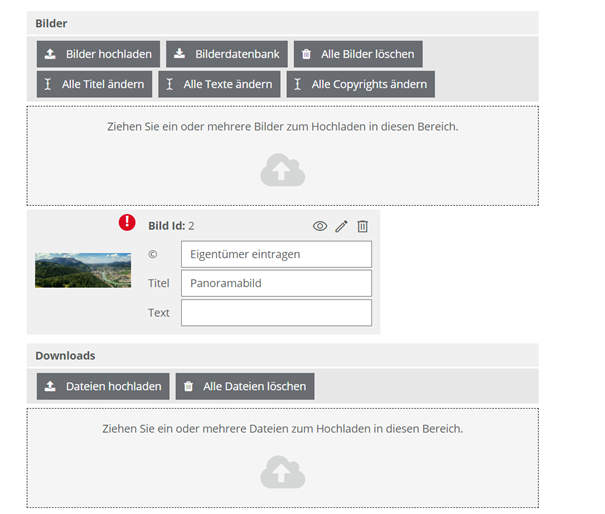
Task: Open the Bilderdatenbank
Action: pos(227,54)
